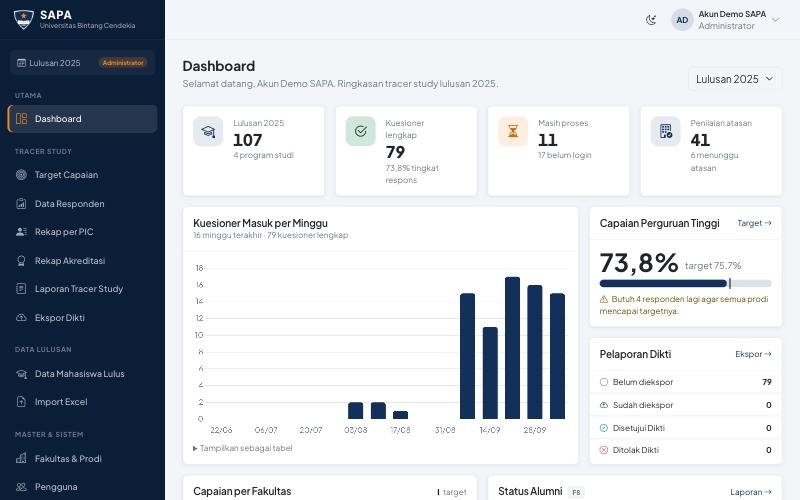Screen dimensions: 800x500
Task: Click the Administrator role badge
Action: pos(123,63)
